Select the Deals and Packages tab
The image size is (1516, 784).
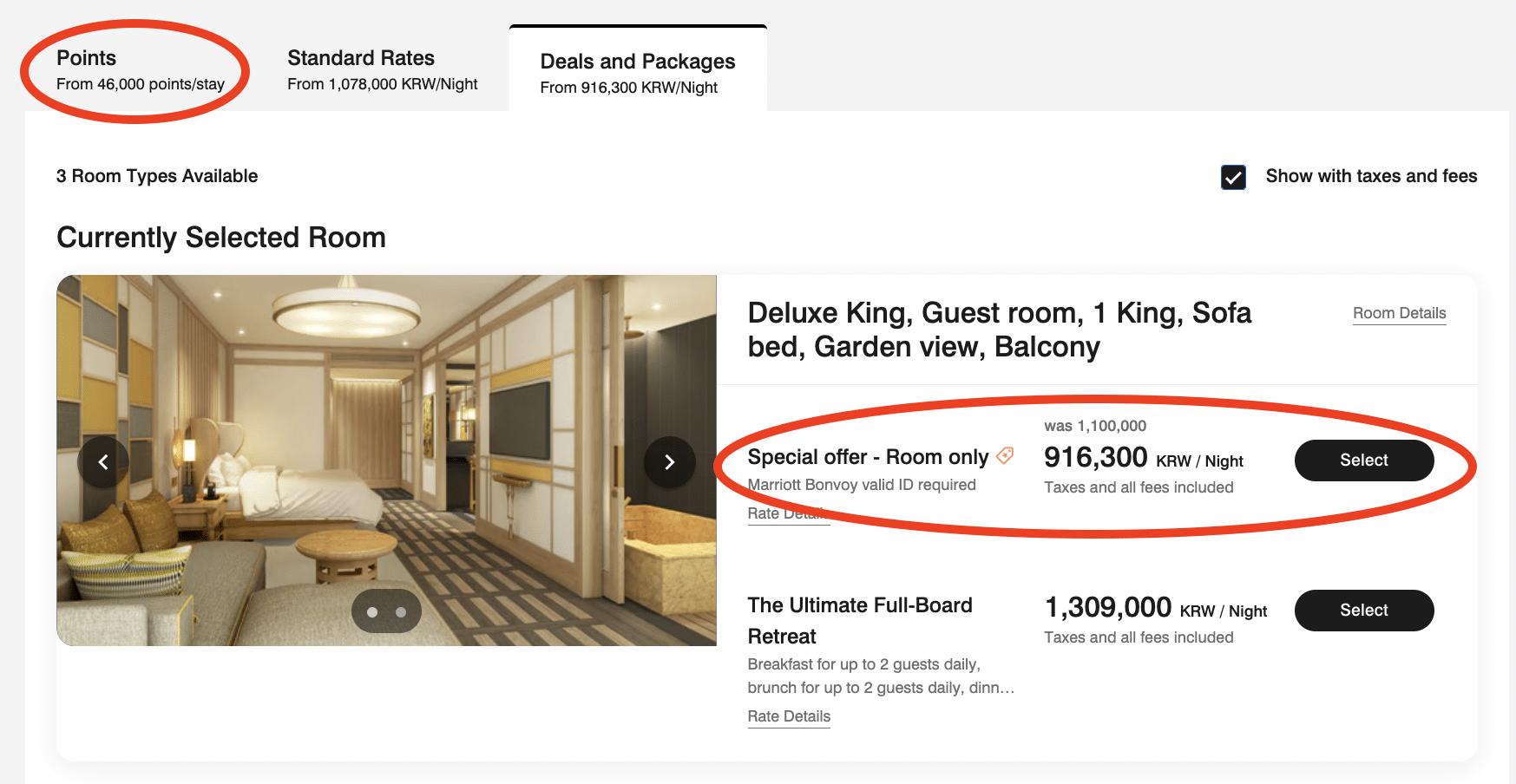click(637, 73)
